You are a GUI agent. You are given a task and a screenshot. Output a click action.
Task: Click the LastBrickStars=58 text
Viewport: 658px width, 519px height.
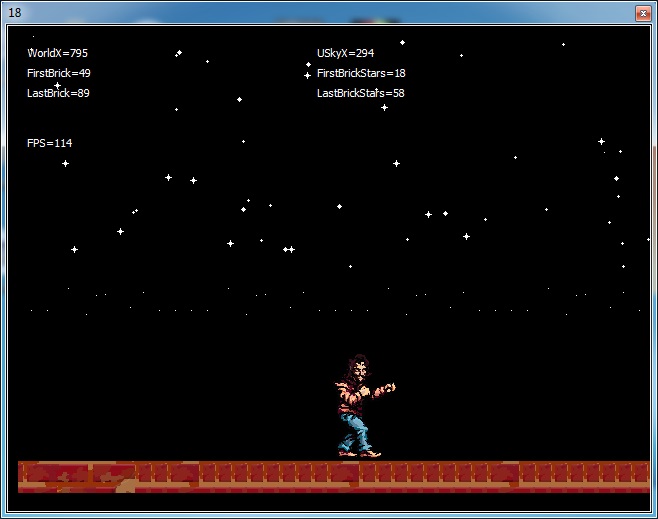click(x=361, y=93)
